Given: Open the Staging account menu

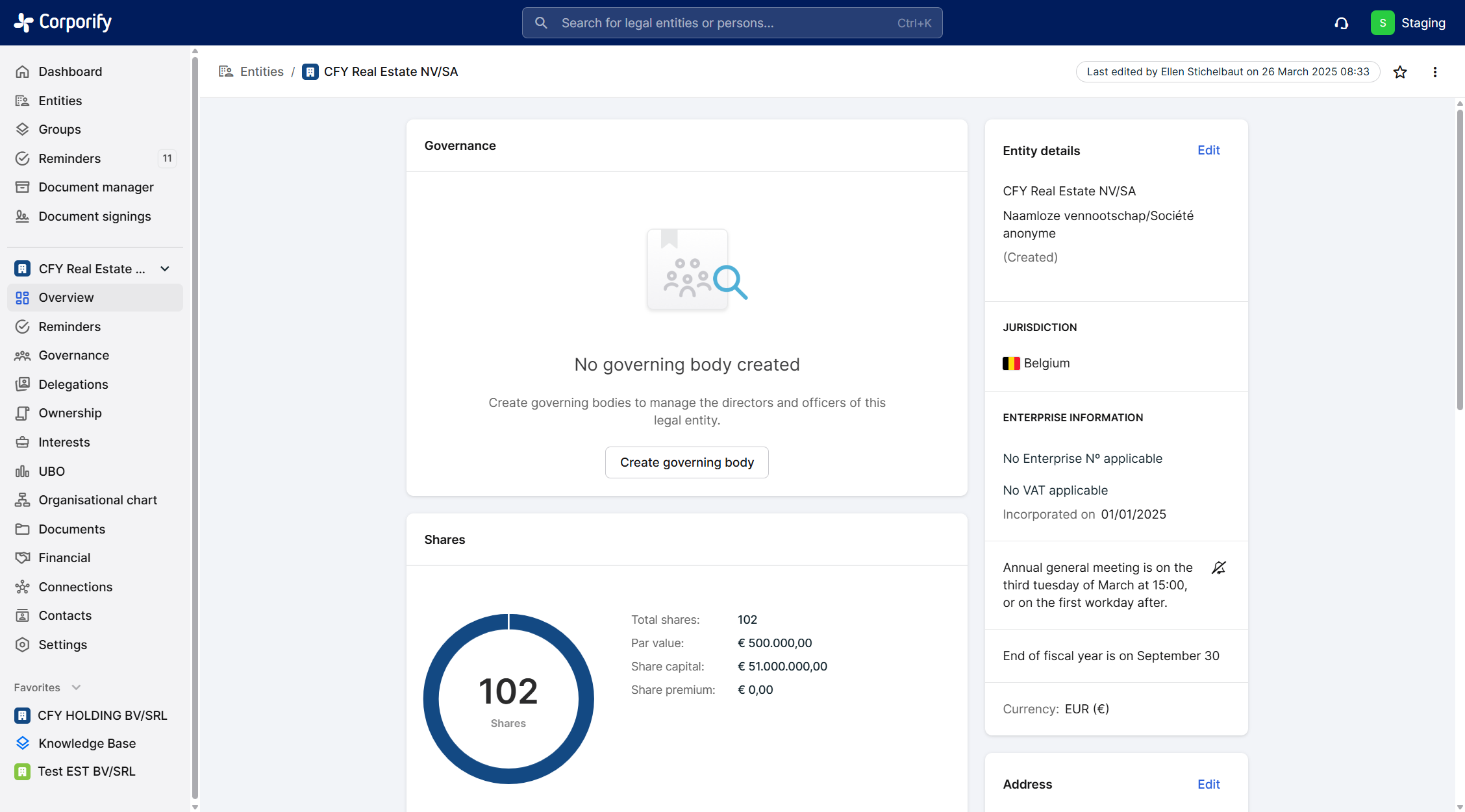Looking at the screenshot, I should pos(1409,23).
